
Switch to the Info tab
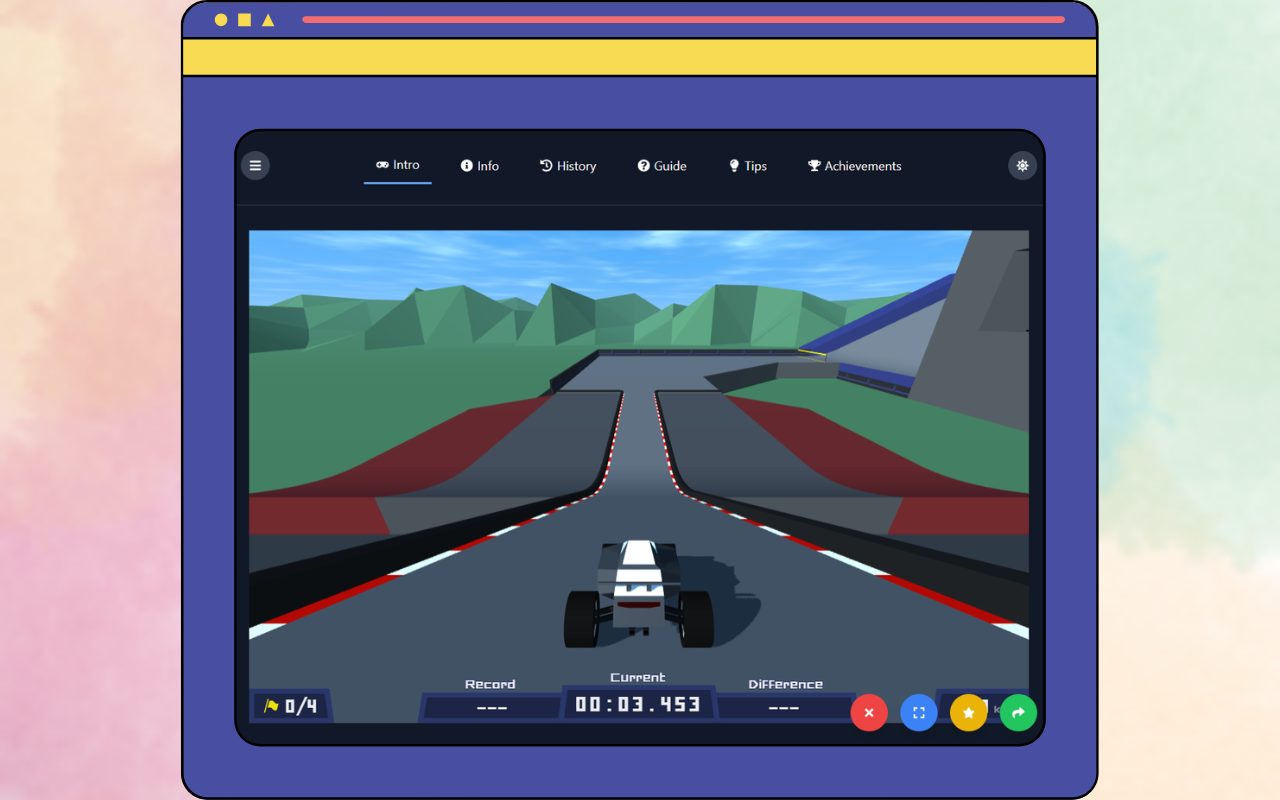coord(479,165)
